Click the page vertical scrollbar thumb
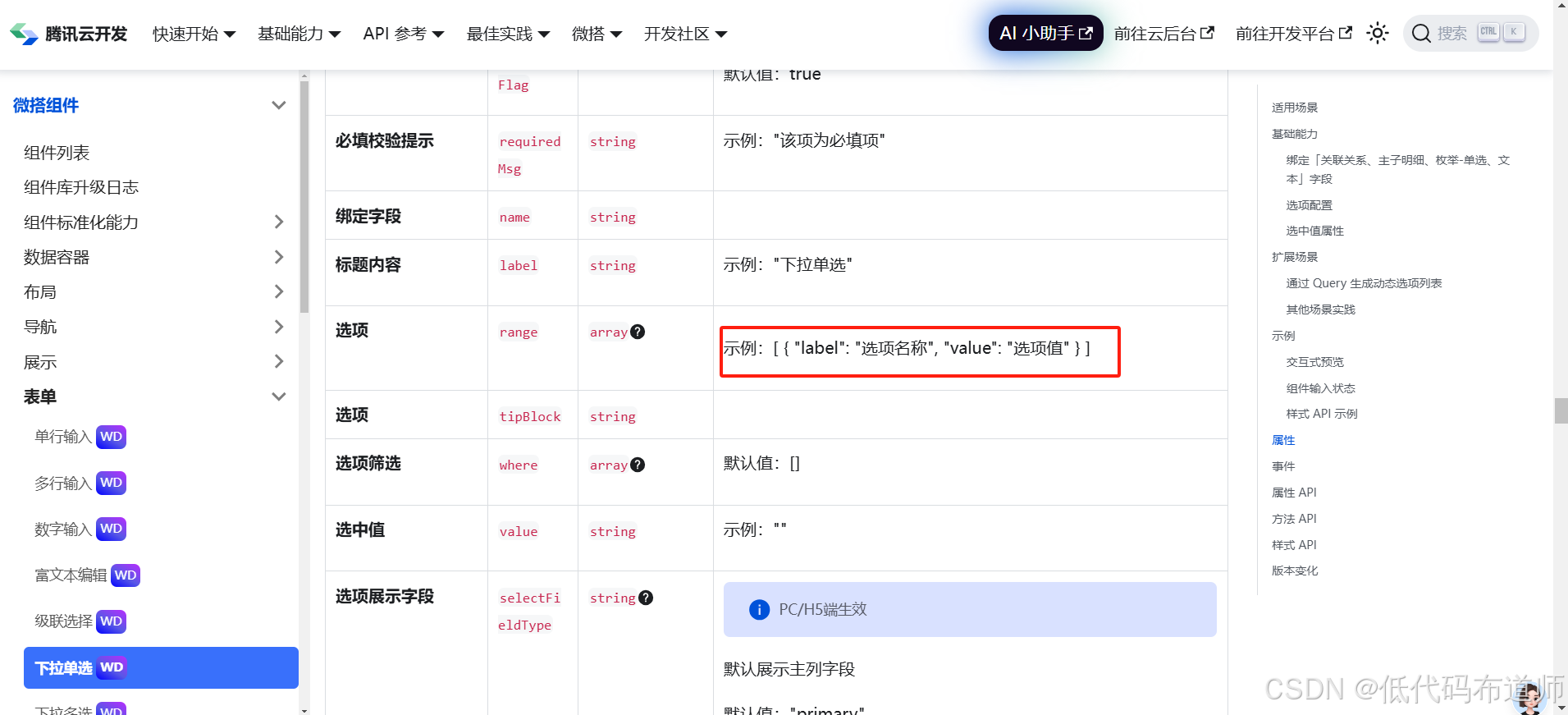This screenshot has width=1568, height=715. (1561, 410)
